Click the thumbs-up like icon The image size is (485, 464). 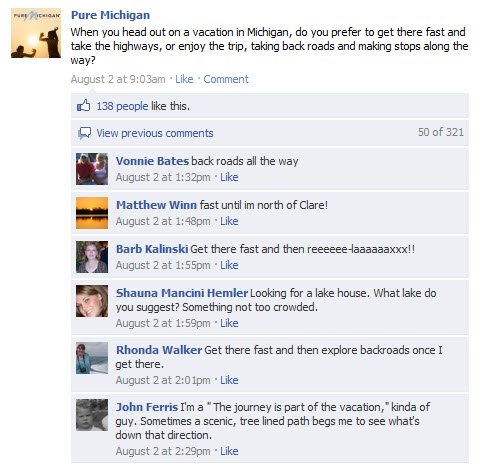(84, 106)
